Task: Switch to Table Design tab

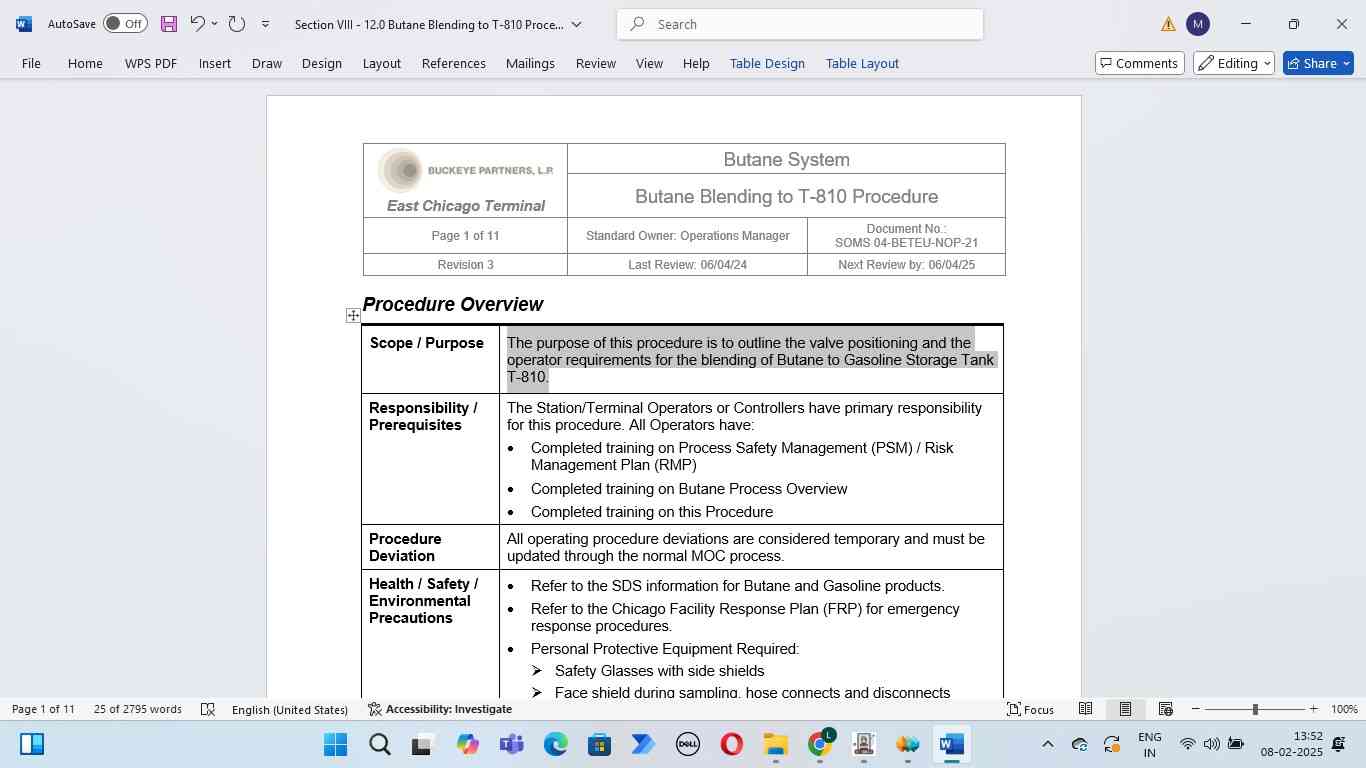Action: pyautogui.click(x=767, y=63)
